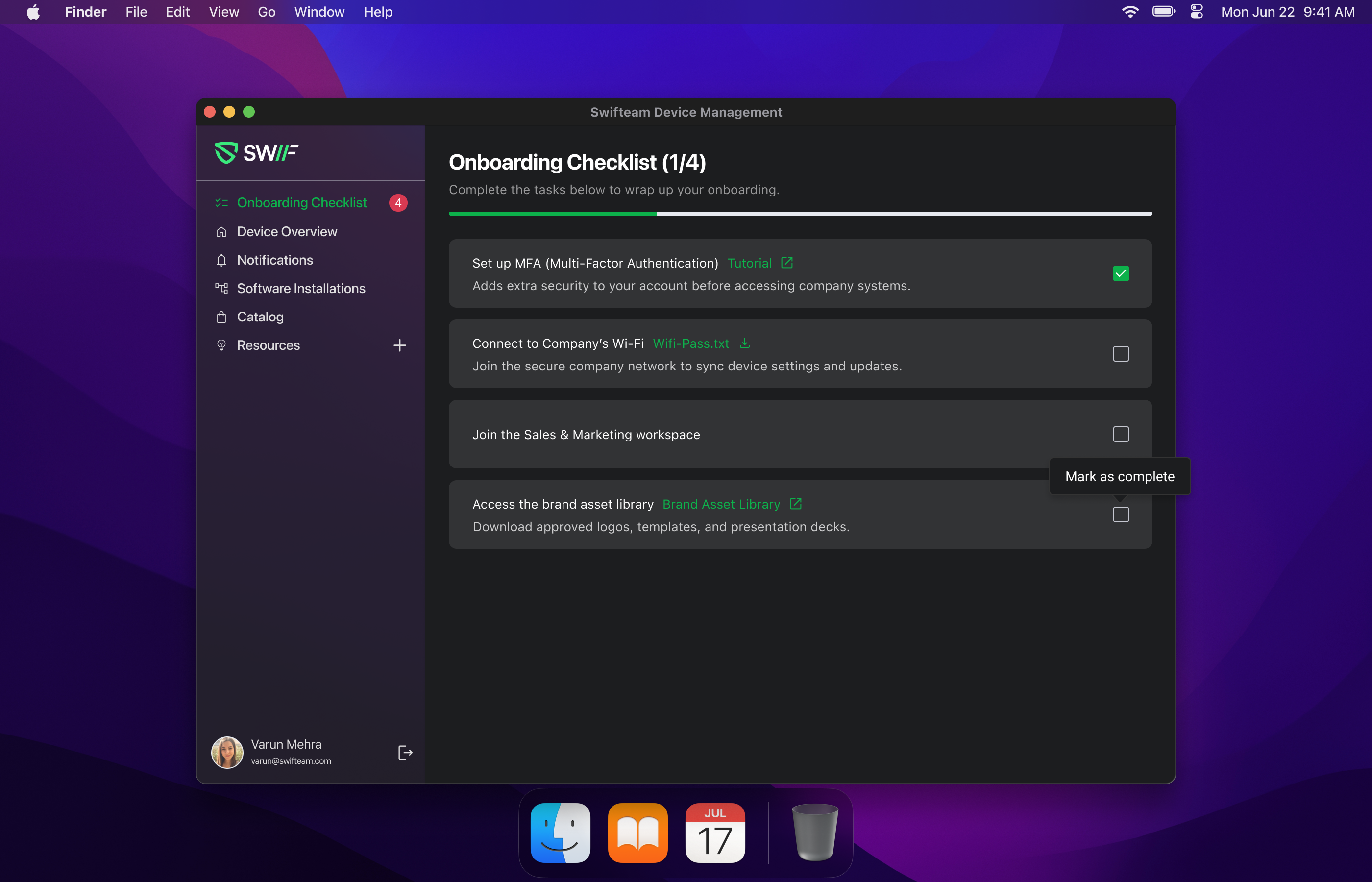Uncheck the Set up MFA checkbox
Viewport: 1372px width, 882px height.
[x=1121, y=274]
